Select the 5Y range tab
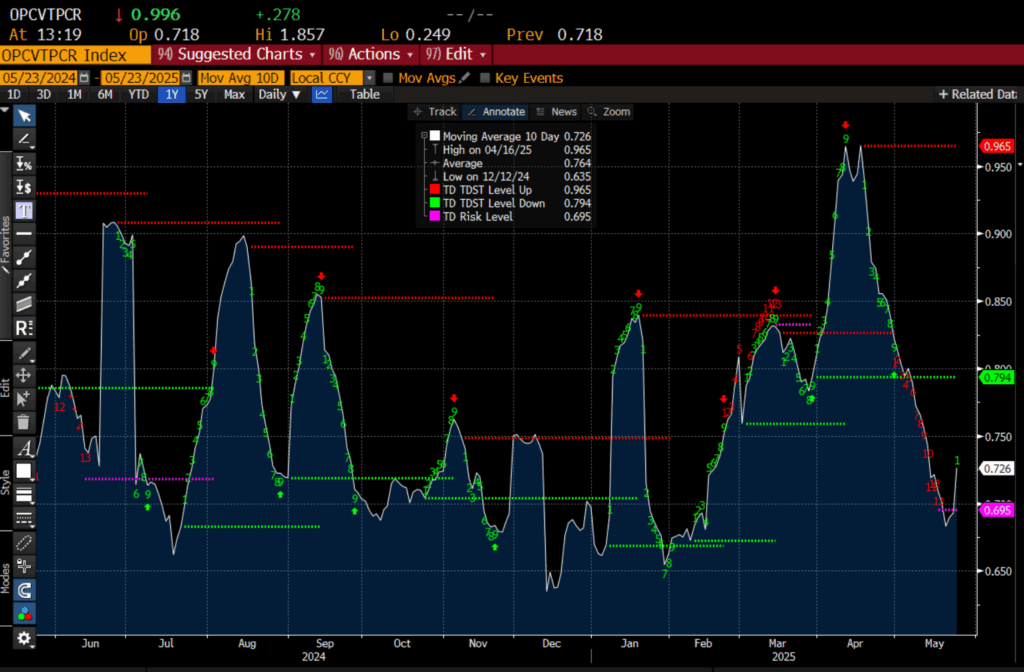This screenshot has width=1024, height=672. tap(201, 95)
